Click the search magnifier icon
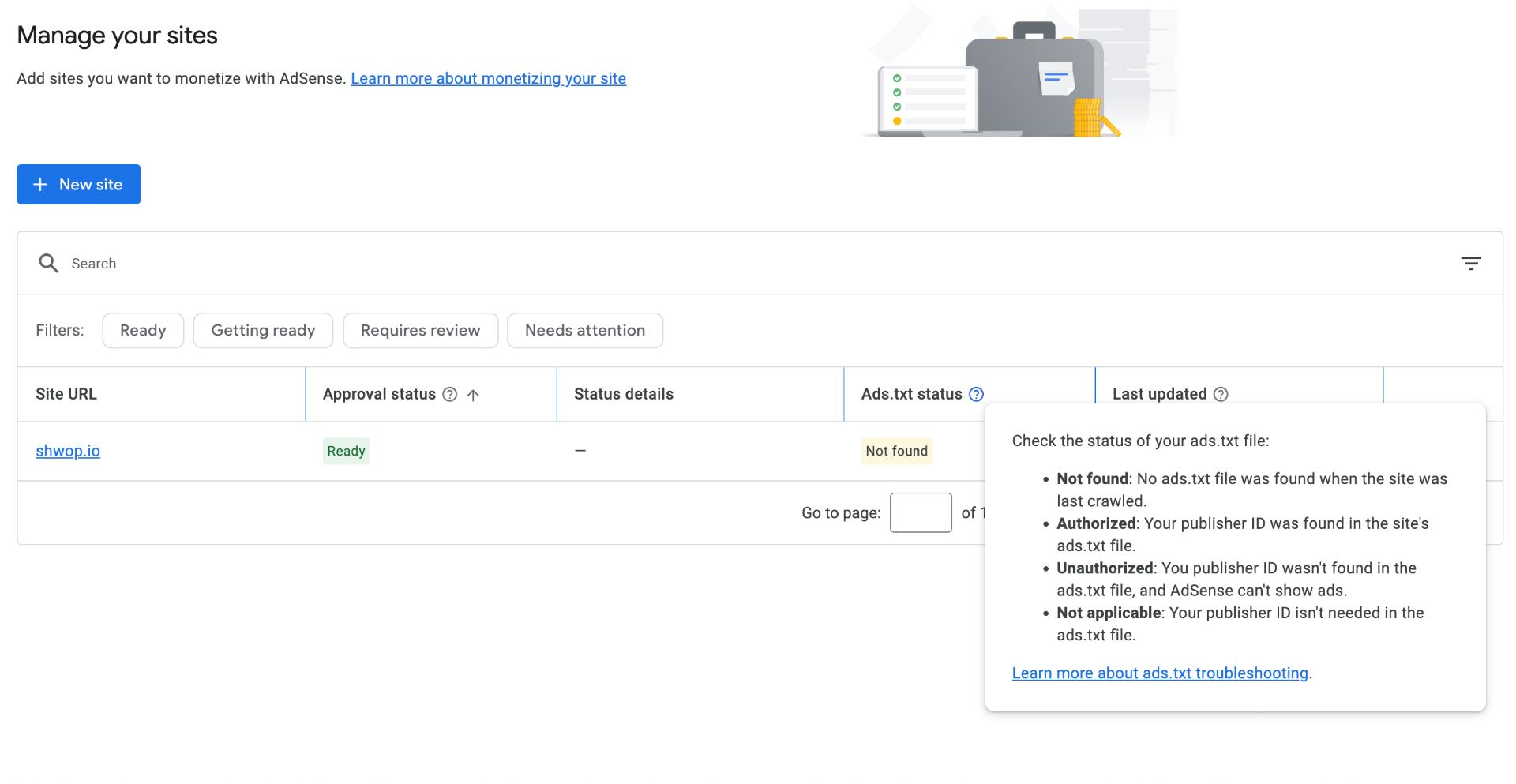The width and height of the screenshot is (1516, 784). point(49,263)
